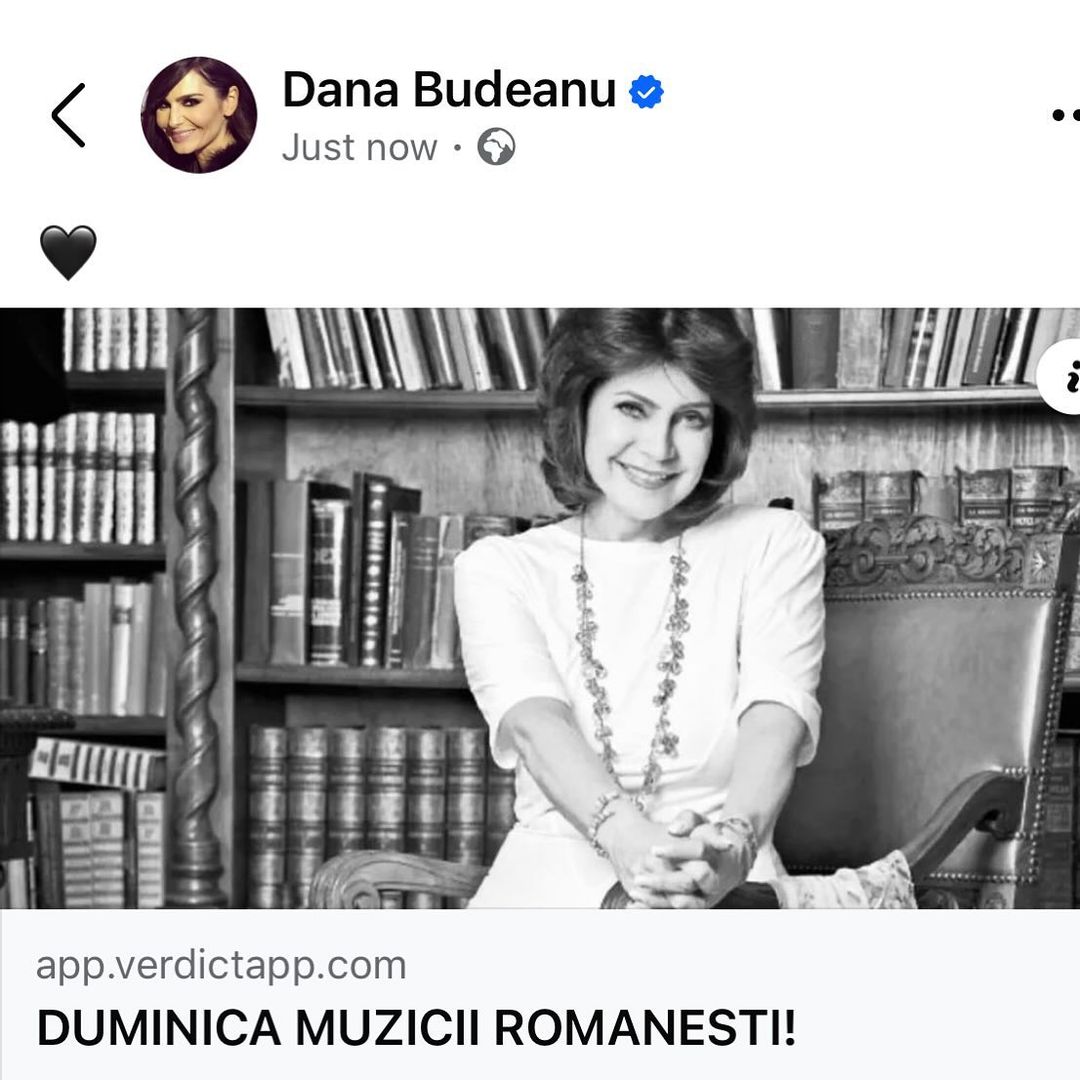Open the three-dot post options menu
Image resolution: width=1080 pixels, height=1080 pixels.
pos(1066,115)
